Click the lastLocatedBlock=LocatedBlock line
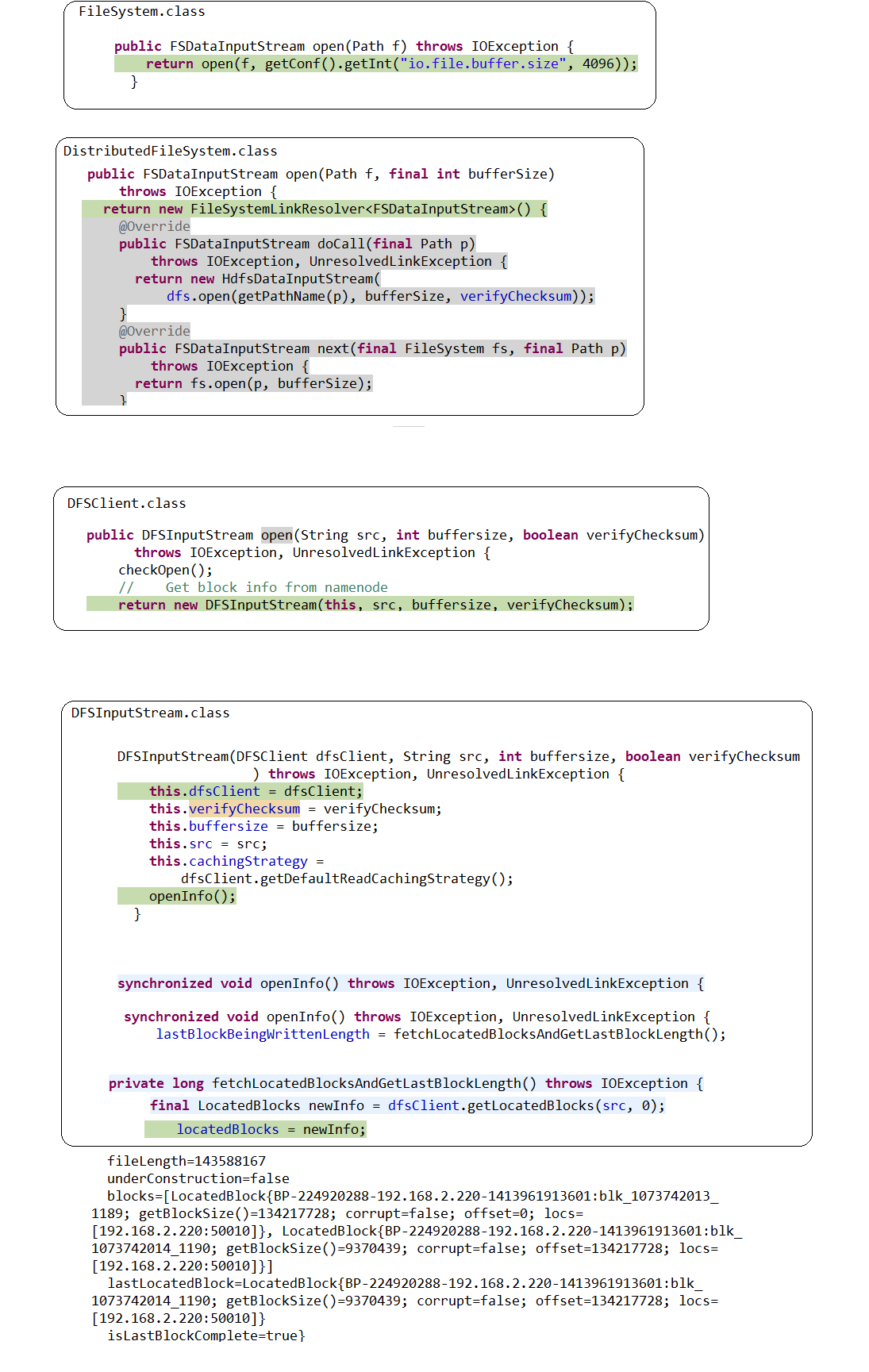 405,1284
